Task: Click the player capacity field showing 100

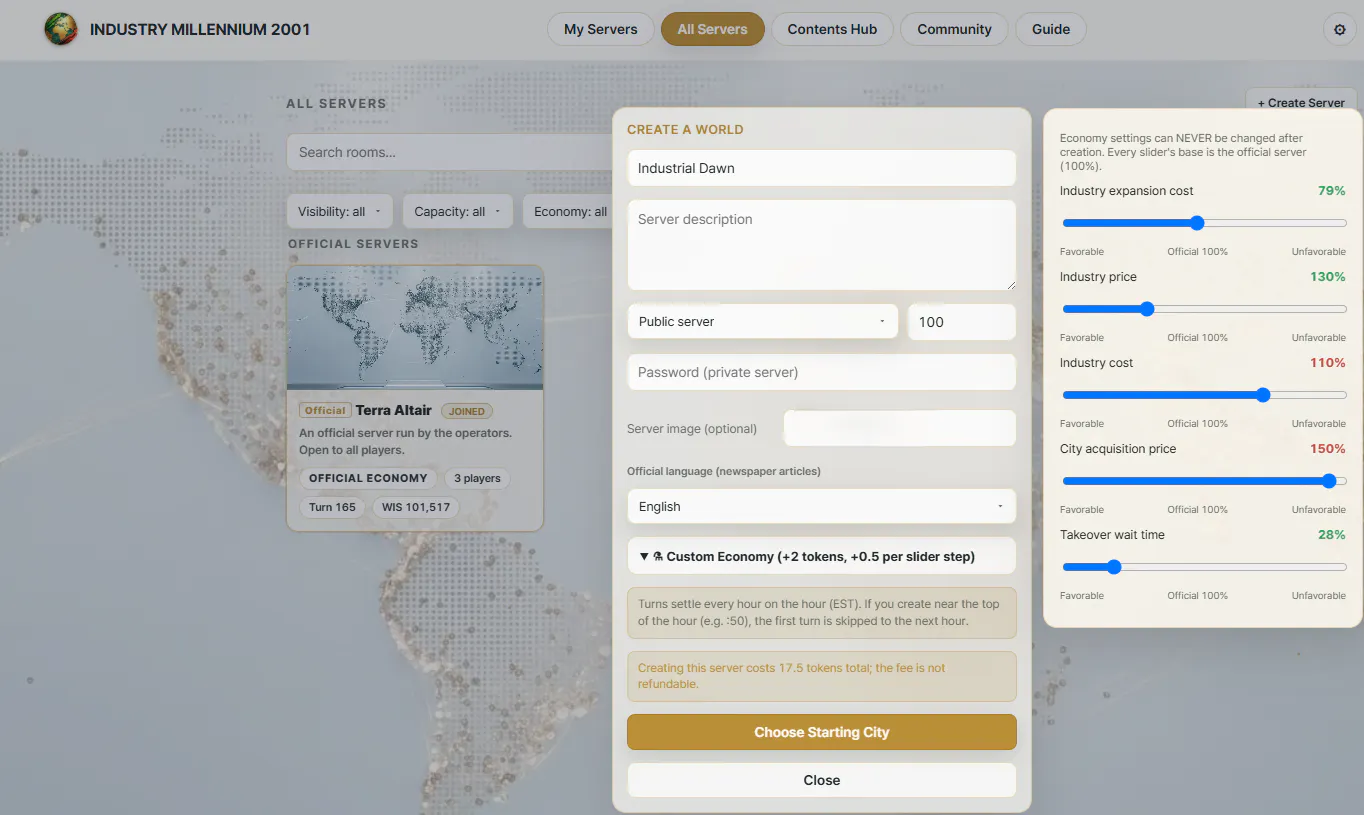Action: (x=962, y=321)
